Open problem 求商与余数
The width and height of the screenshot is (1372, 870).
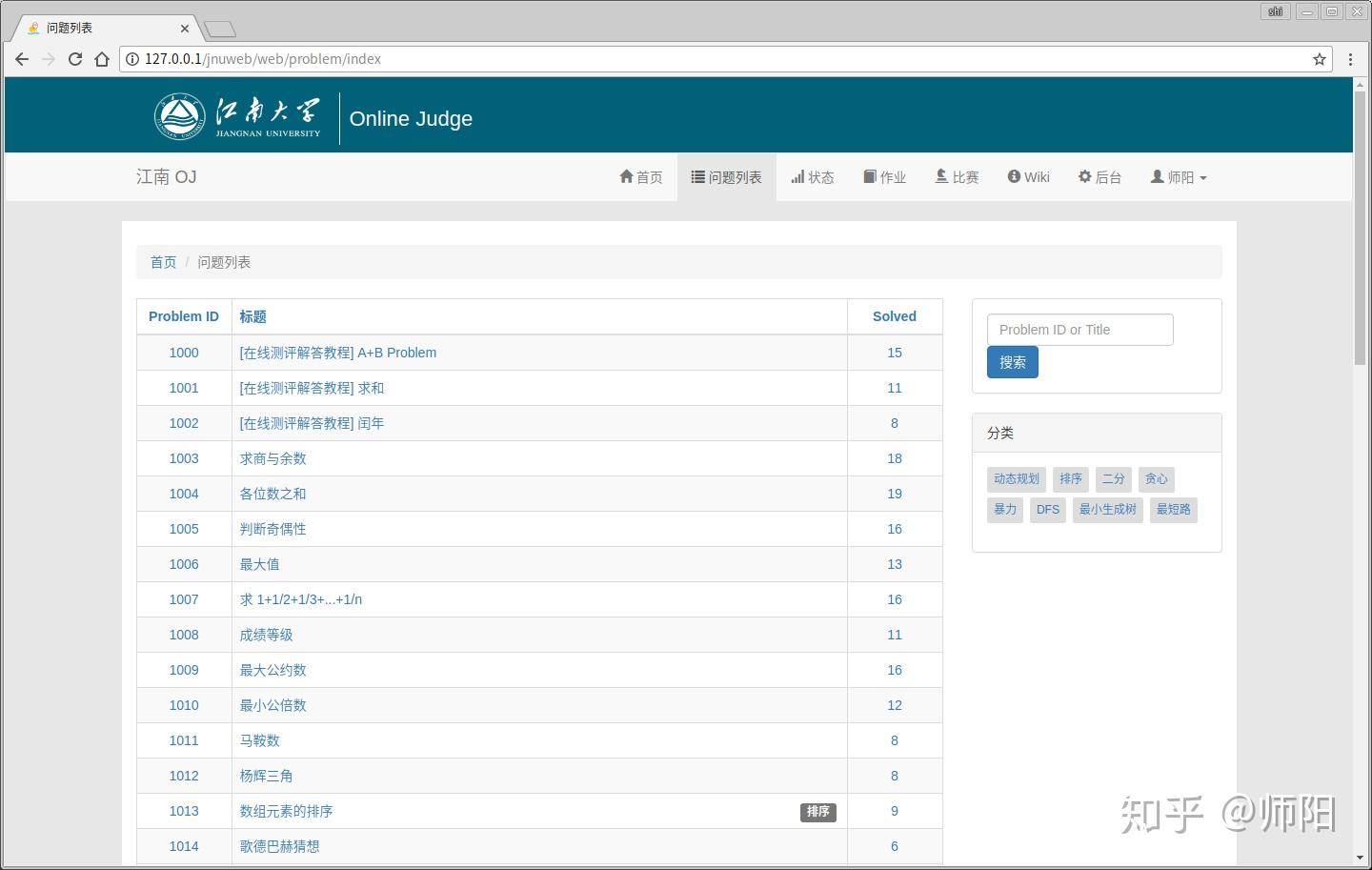coord(273,458)
